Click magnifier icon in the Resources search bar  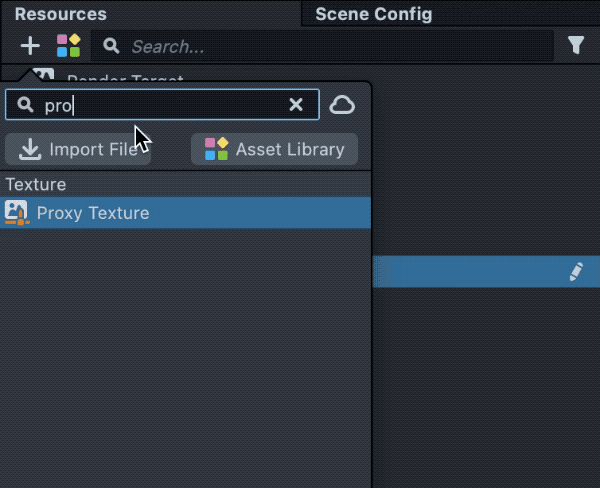112,46
